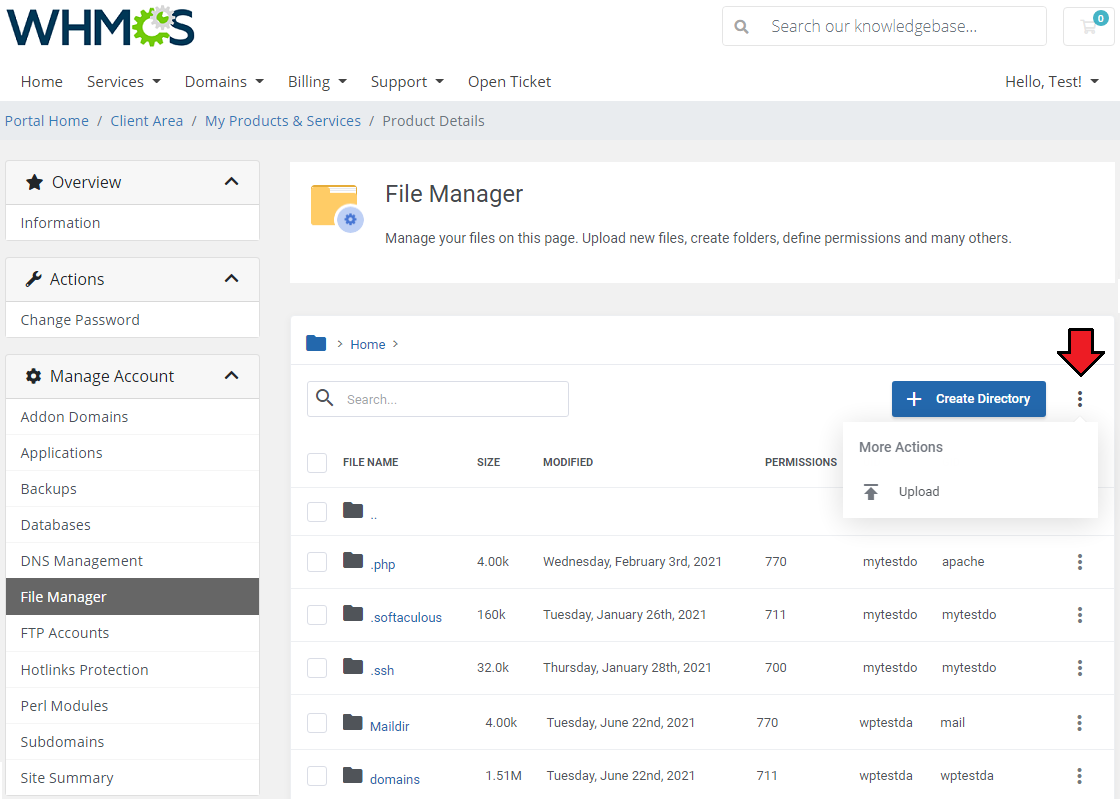Open row actions menu for .softaculous folder
This screenshot has height=799, width=1120.
click(x=1079, y=615)
